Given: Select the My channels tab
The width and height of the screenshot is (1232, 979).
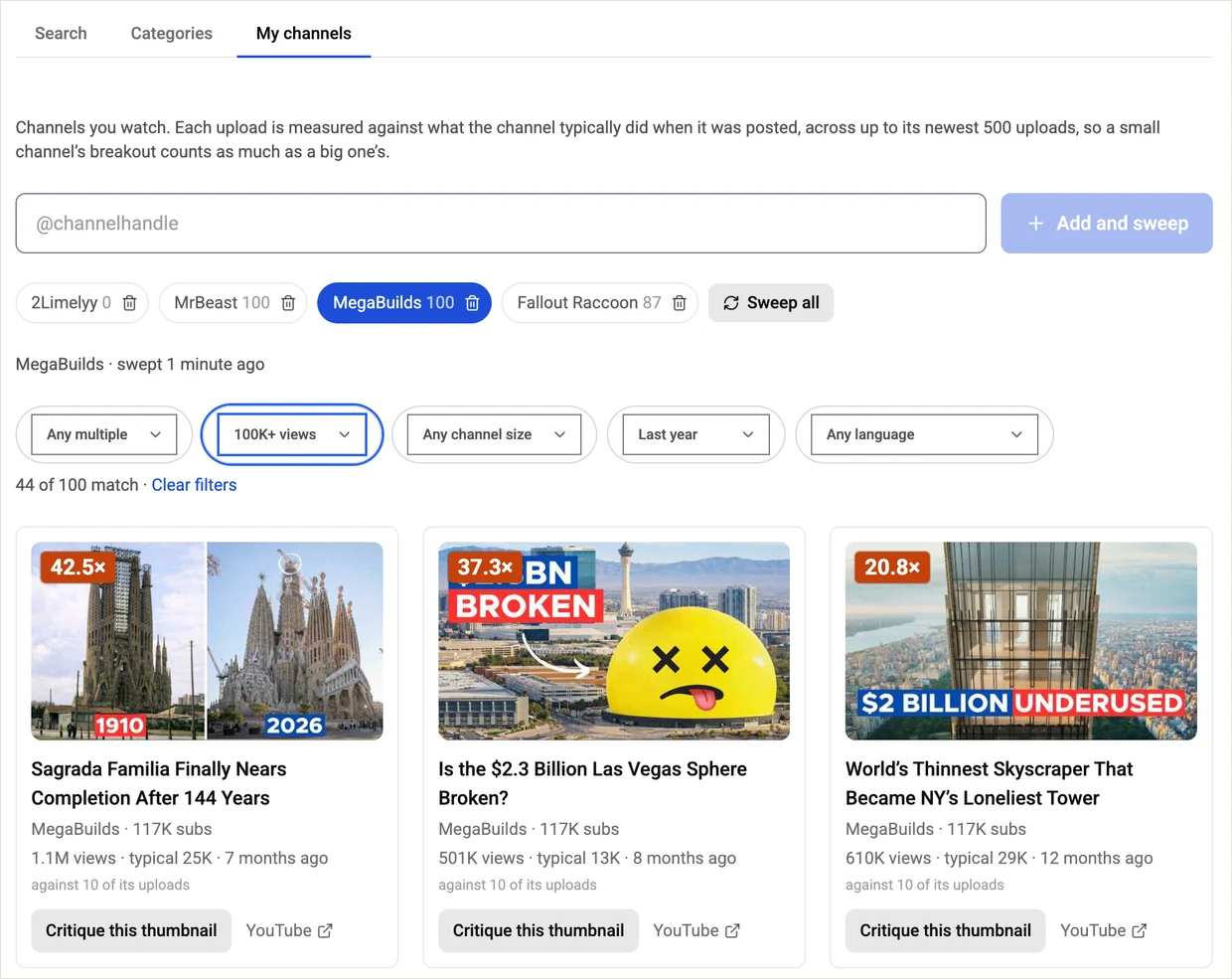Looking at the screenshot, I should pos(304,33).
